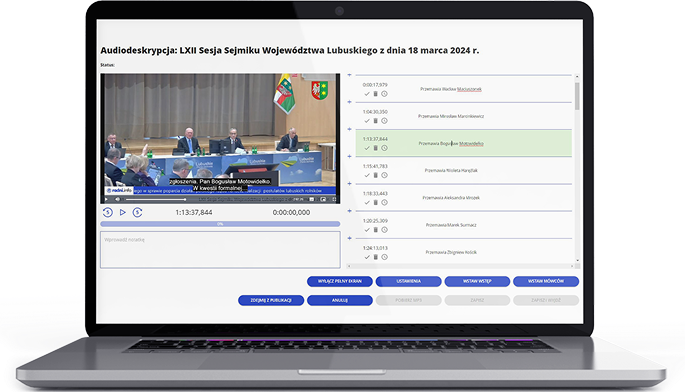The width and height of the screenshot is (685, 392).
Task: Click the blue 0% progress bar
Action: point(220,224)
